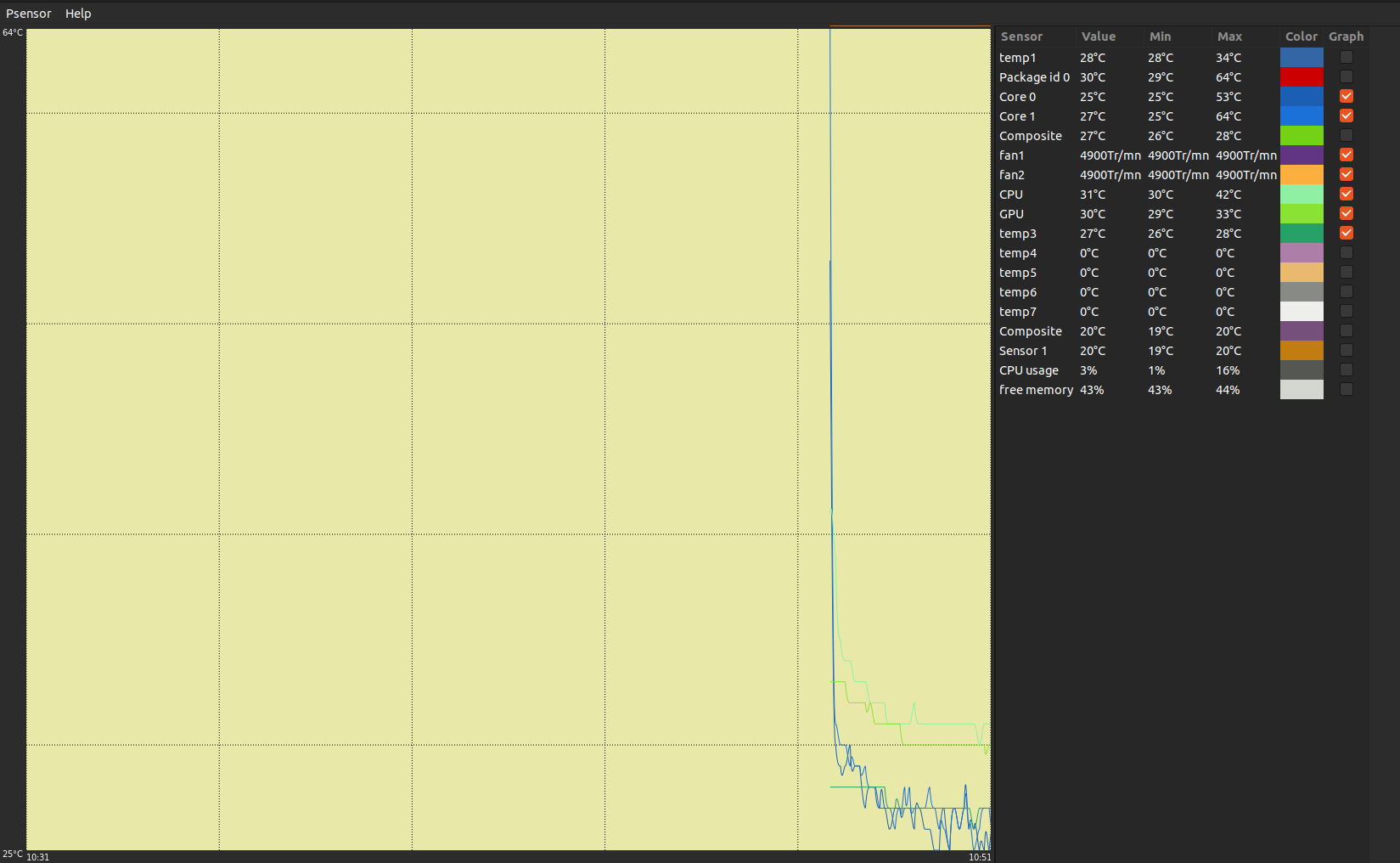
Task: Click the Core 0 max value 53°C
Action: tap(1229, 97)
